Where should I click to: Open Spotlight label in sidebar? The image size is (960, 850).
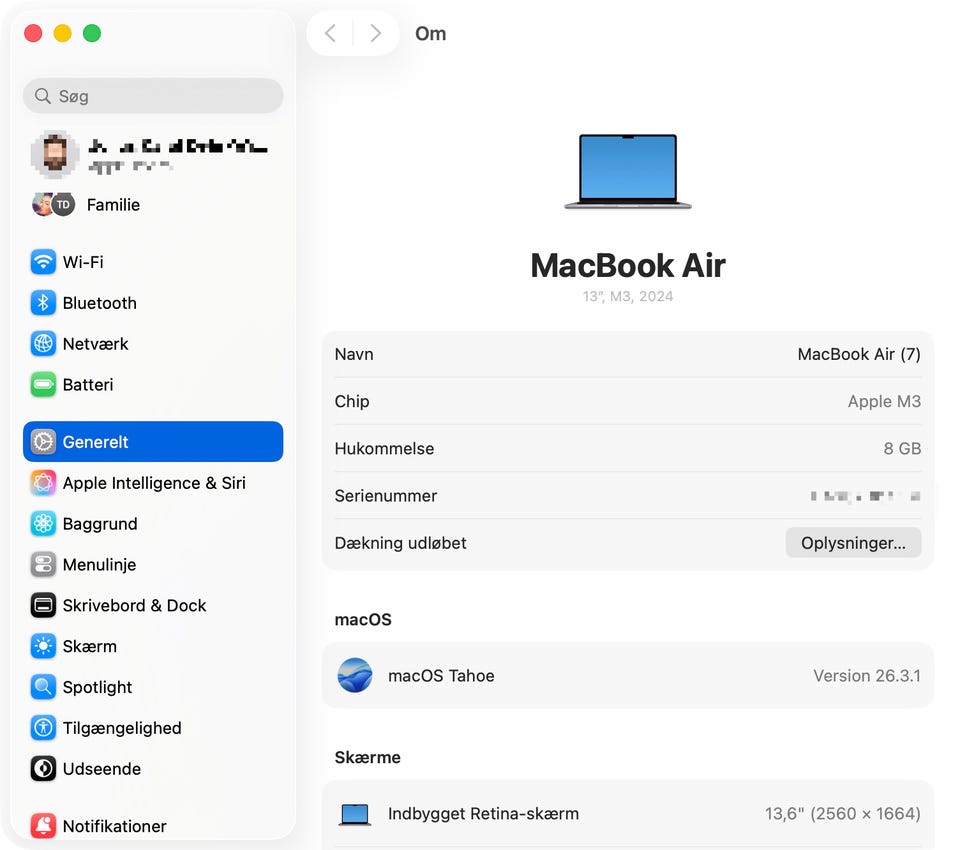point(97,687)
